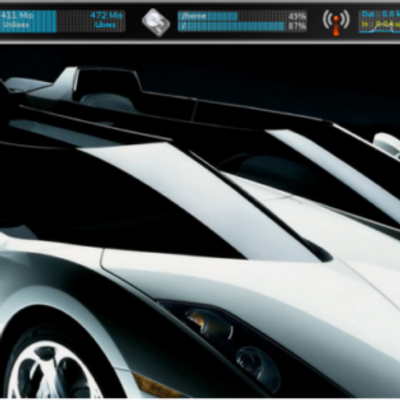Click the 87% disk usage value
The image size is (400, 400).
297,27
